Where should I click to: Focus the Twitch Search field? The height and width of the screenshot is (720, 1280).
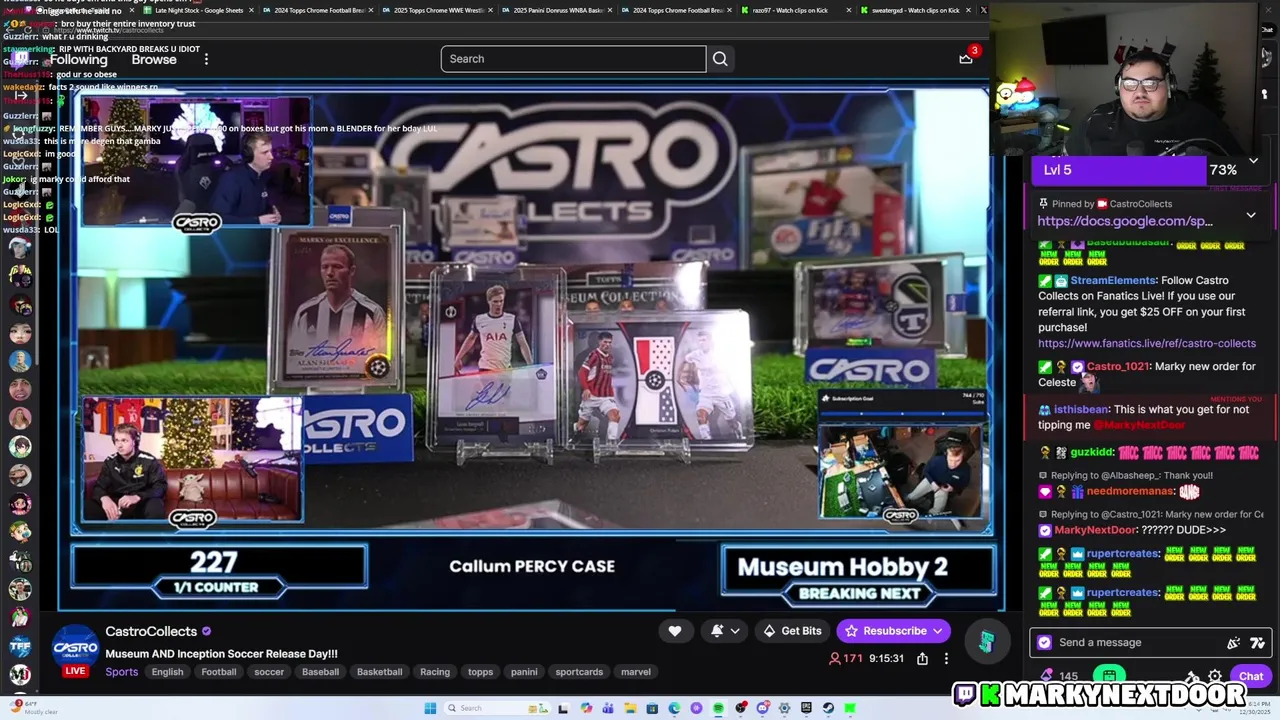point(573,59)
